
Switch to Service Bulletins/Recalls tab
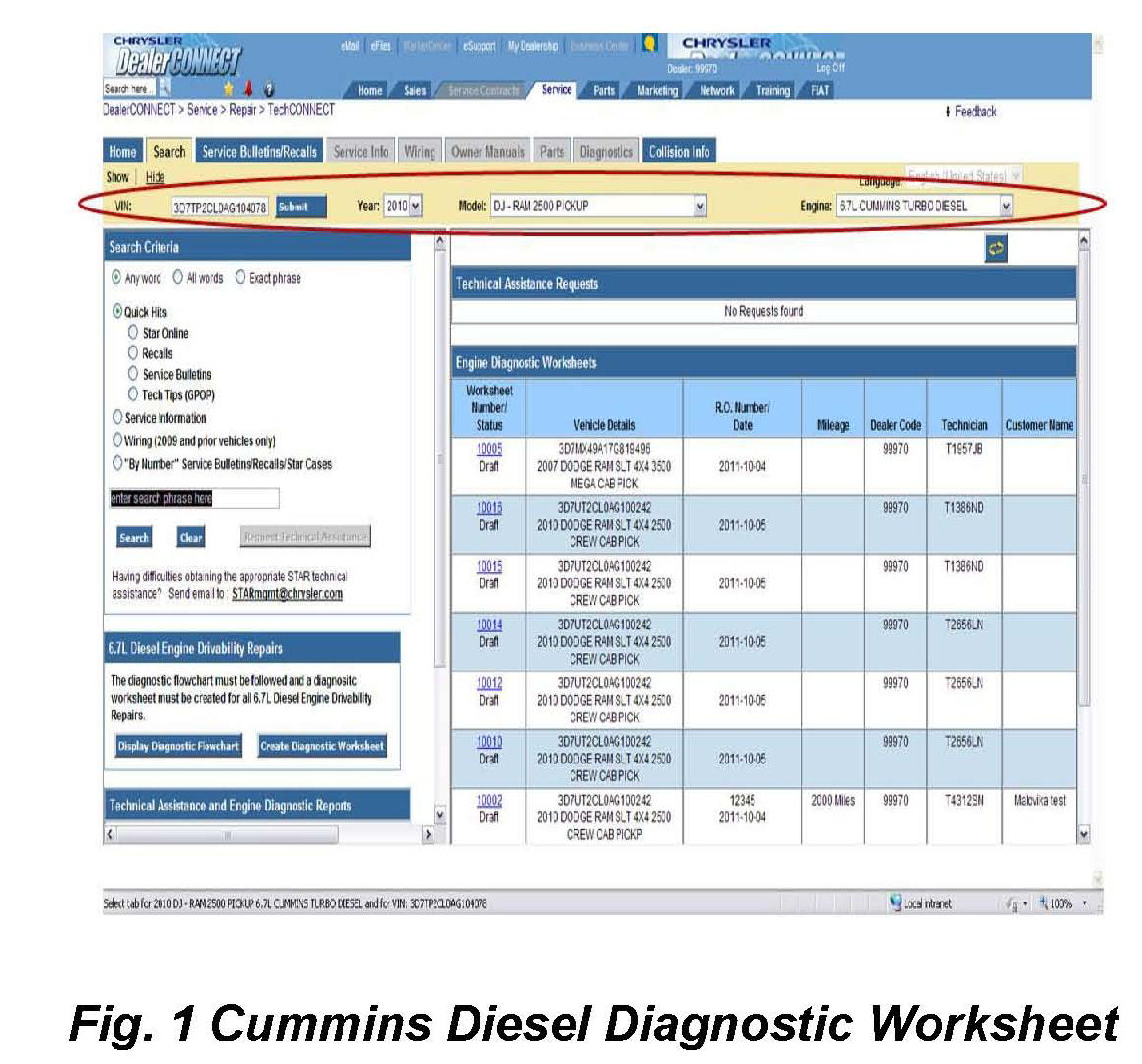259,152
